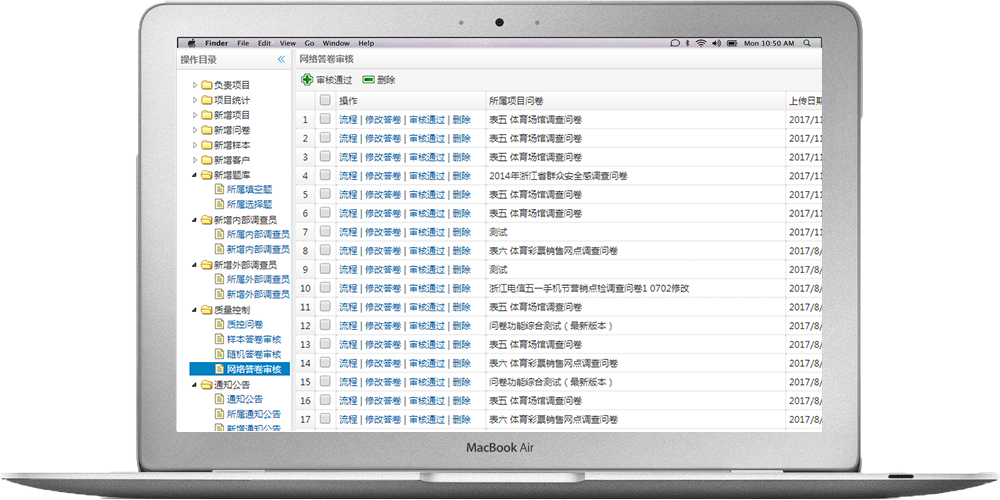Image resolution: width=1000 pixels, height=500 pixels.
Task: Open the Wi-Fi status icon in menu bar
Action: coord(702,43)
